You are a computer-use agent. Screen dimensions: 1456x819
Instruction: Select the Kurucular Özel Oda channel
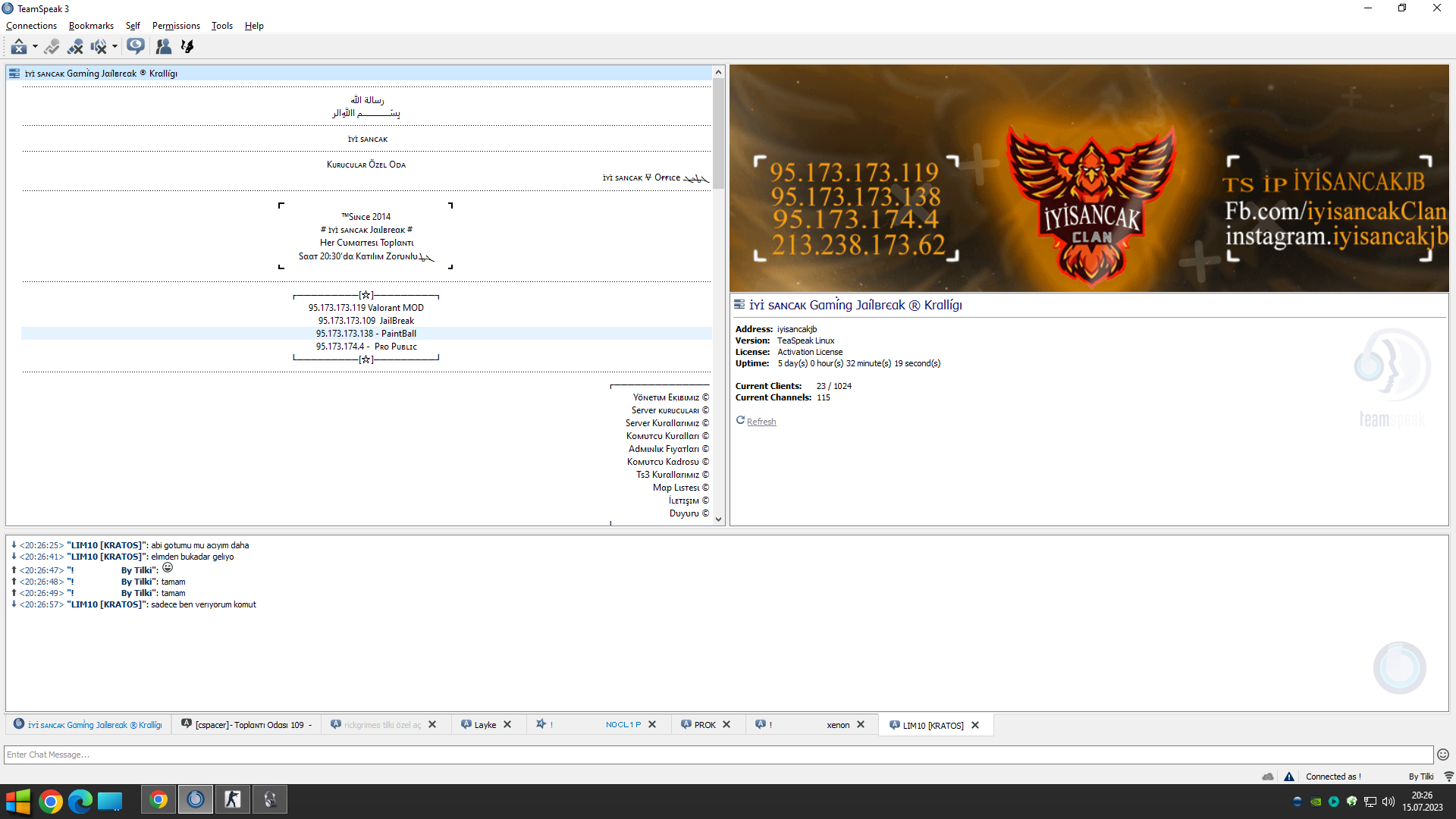tap(366, 165)
